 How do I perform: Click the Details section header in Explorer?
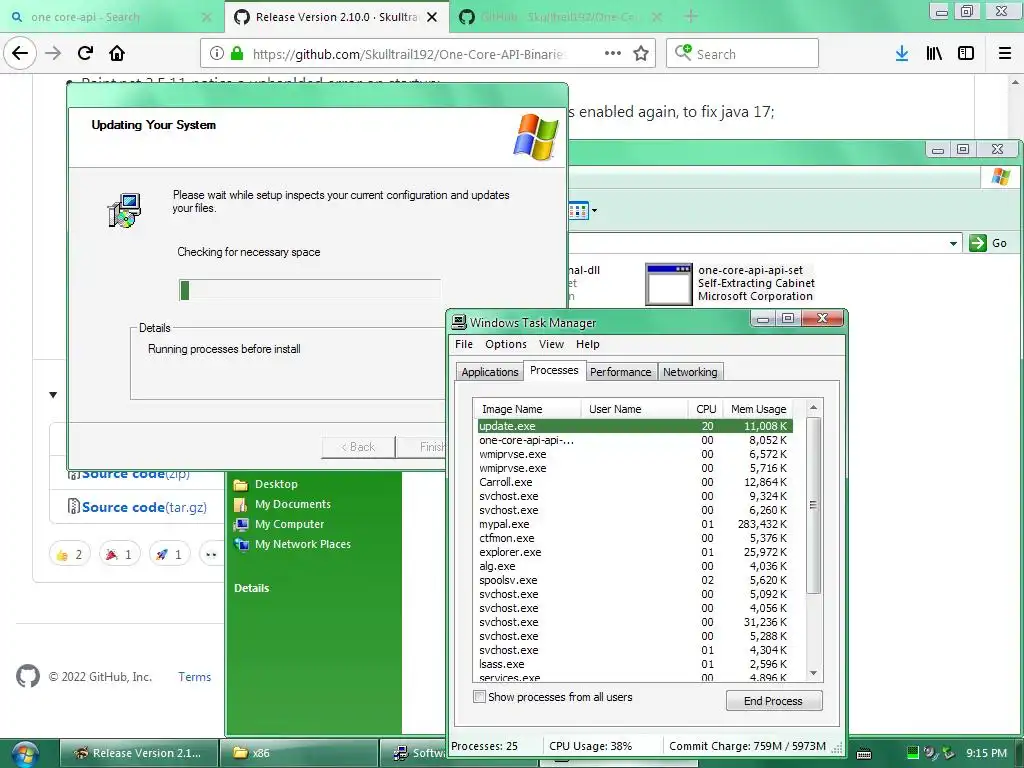(251, 588)
